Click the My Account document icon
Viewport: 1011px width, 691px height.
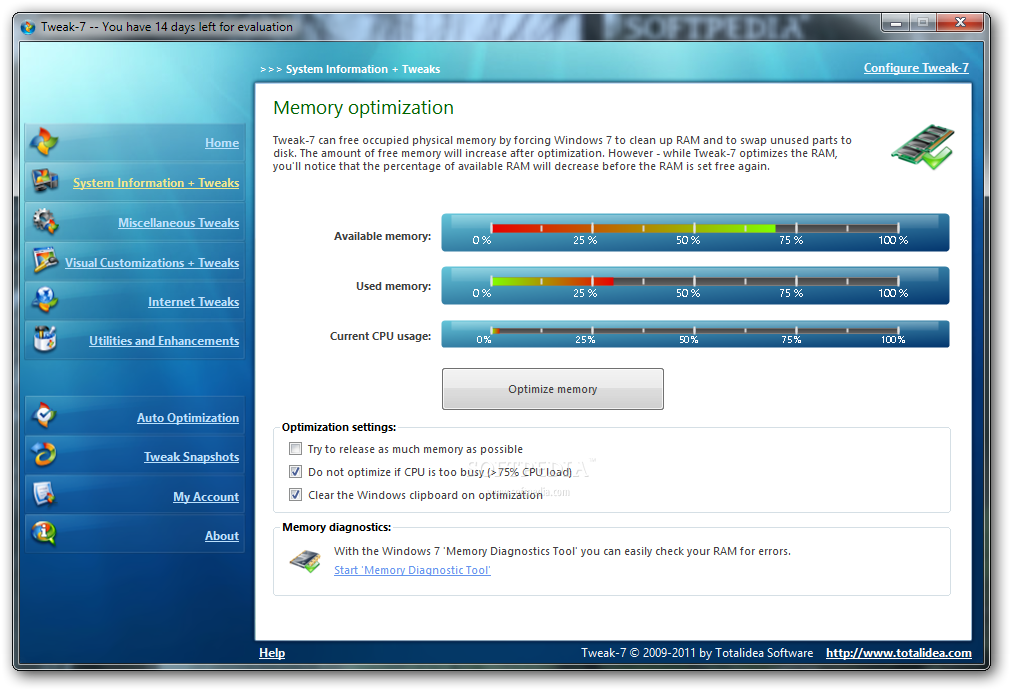44,494
